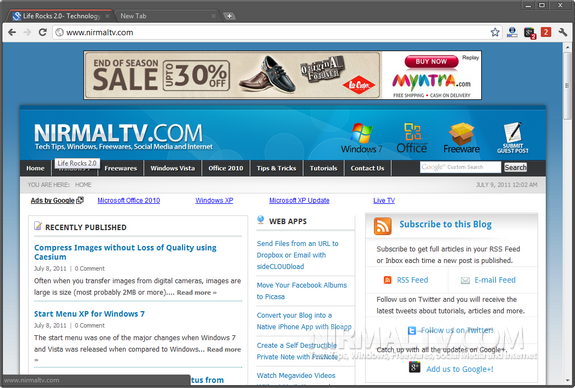The image size is (575, 388).
Task: Open the Live TV ad link
Action: (x=384, y=200)
